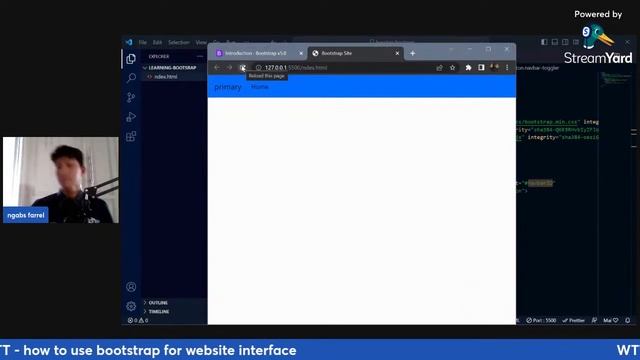Close the Bootstrap Site tab
Screen dimensions: 640x360
[397, 53]
